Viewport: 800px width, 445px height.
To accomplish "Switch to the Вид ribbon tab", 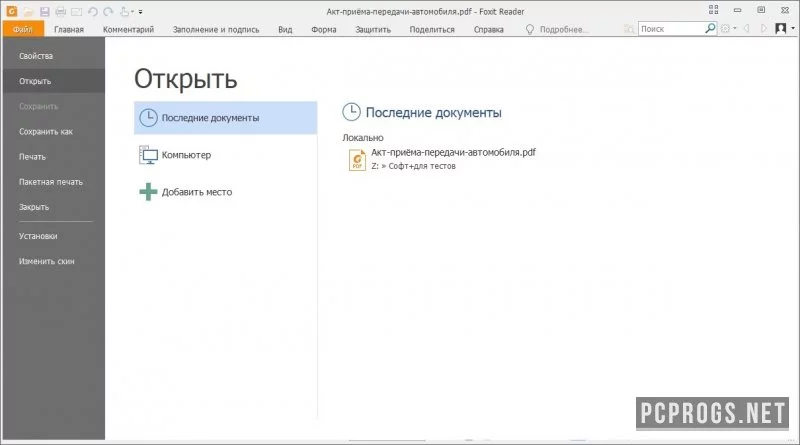I will pos(285,30).
